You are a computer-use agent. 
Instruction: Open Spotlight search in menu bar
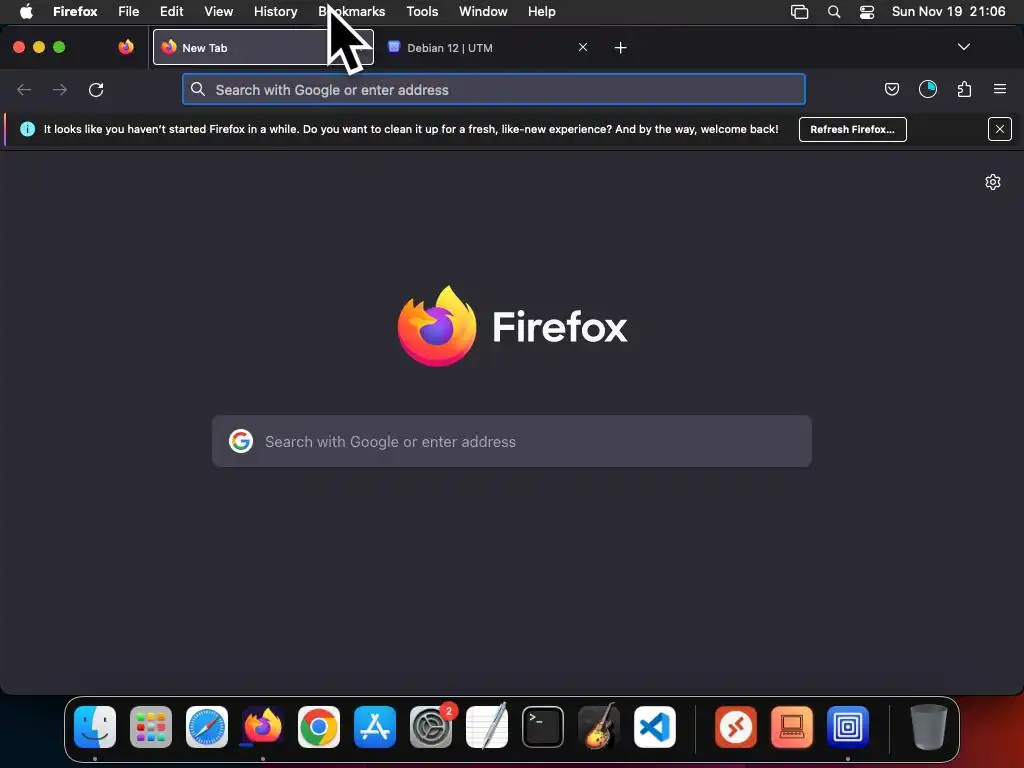pyautogui.click(x=834, y=12)
